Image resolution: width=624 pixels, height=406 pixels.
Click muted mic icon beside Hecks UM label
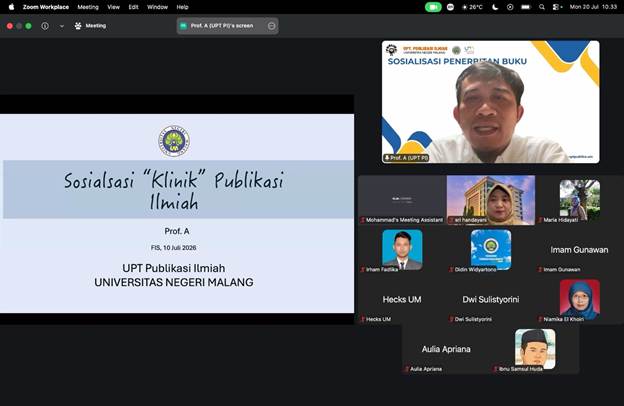point(363,319)
